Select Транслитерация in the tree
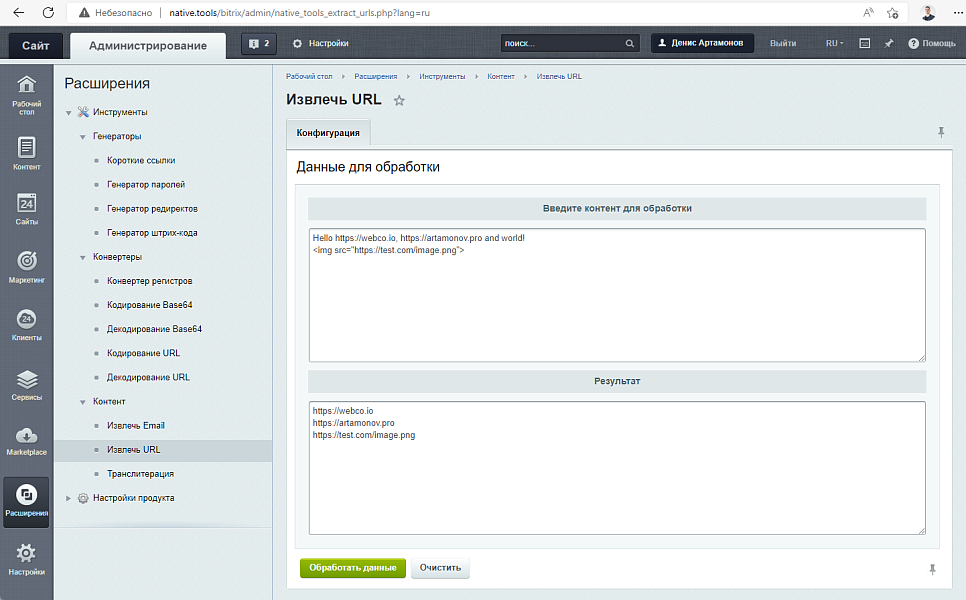The width and height of the screenshot is (966, 600). [140, 474]
